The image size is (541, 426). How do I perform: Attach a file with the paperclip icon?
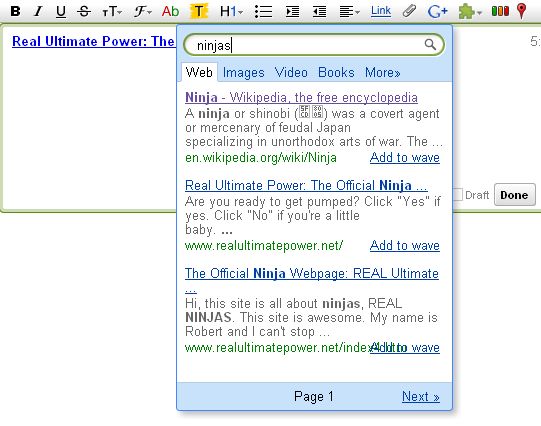point(409,11)
